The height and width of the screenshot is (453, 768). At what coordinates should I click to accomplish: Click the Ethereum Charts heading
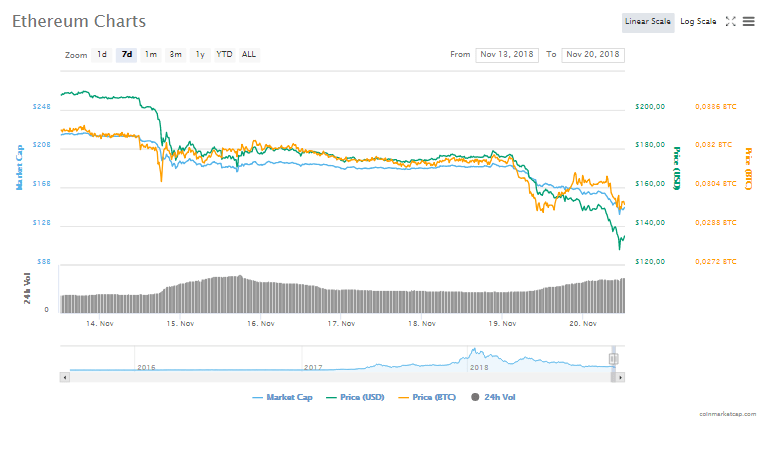tap(79, 22)
